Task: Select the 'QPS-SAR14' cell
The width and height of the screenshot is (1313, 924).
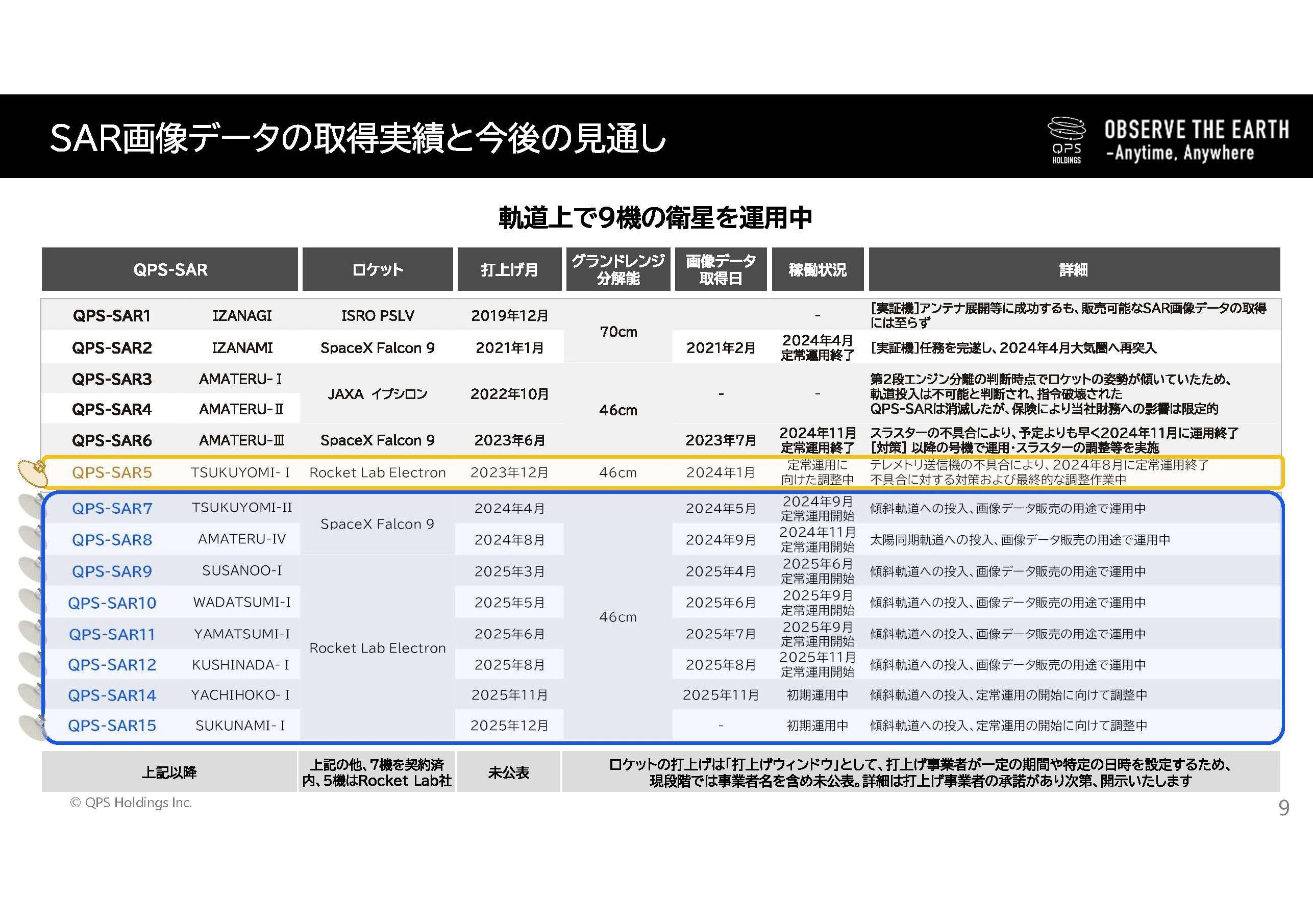Action: (x=112, y=695)
